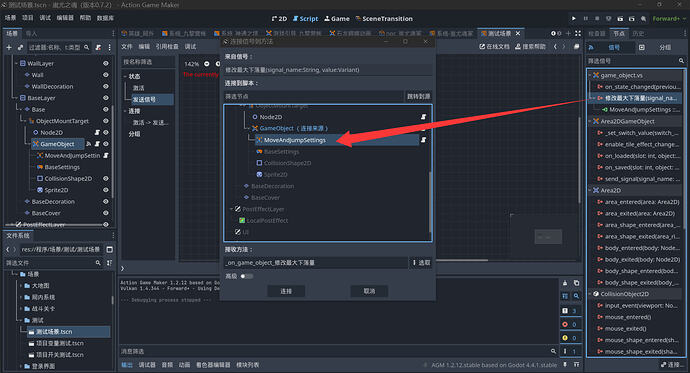Add a new node with the plus icon
690x373 pixels.
(9, 47)
